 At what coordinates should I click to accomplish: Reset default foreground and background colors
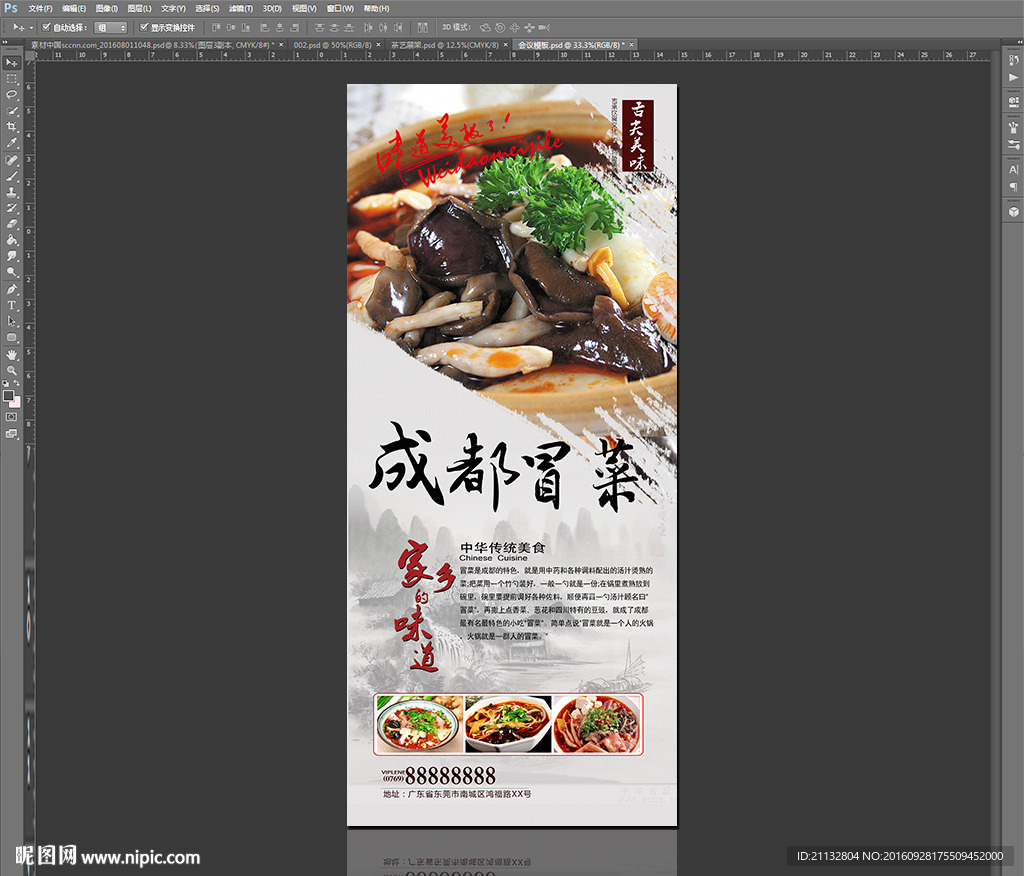tap(6, 384)
